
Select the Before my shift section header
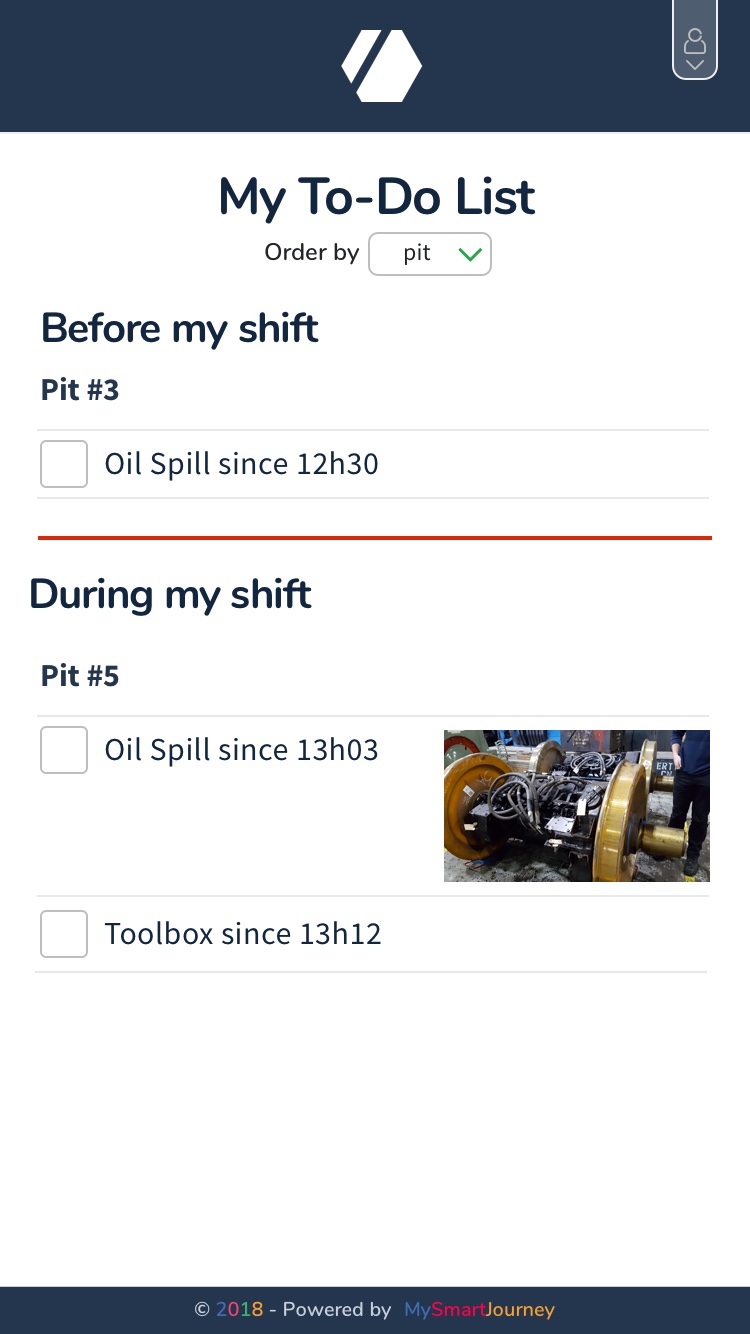pos(179,328)
